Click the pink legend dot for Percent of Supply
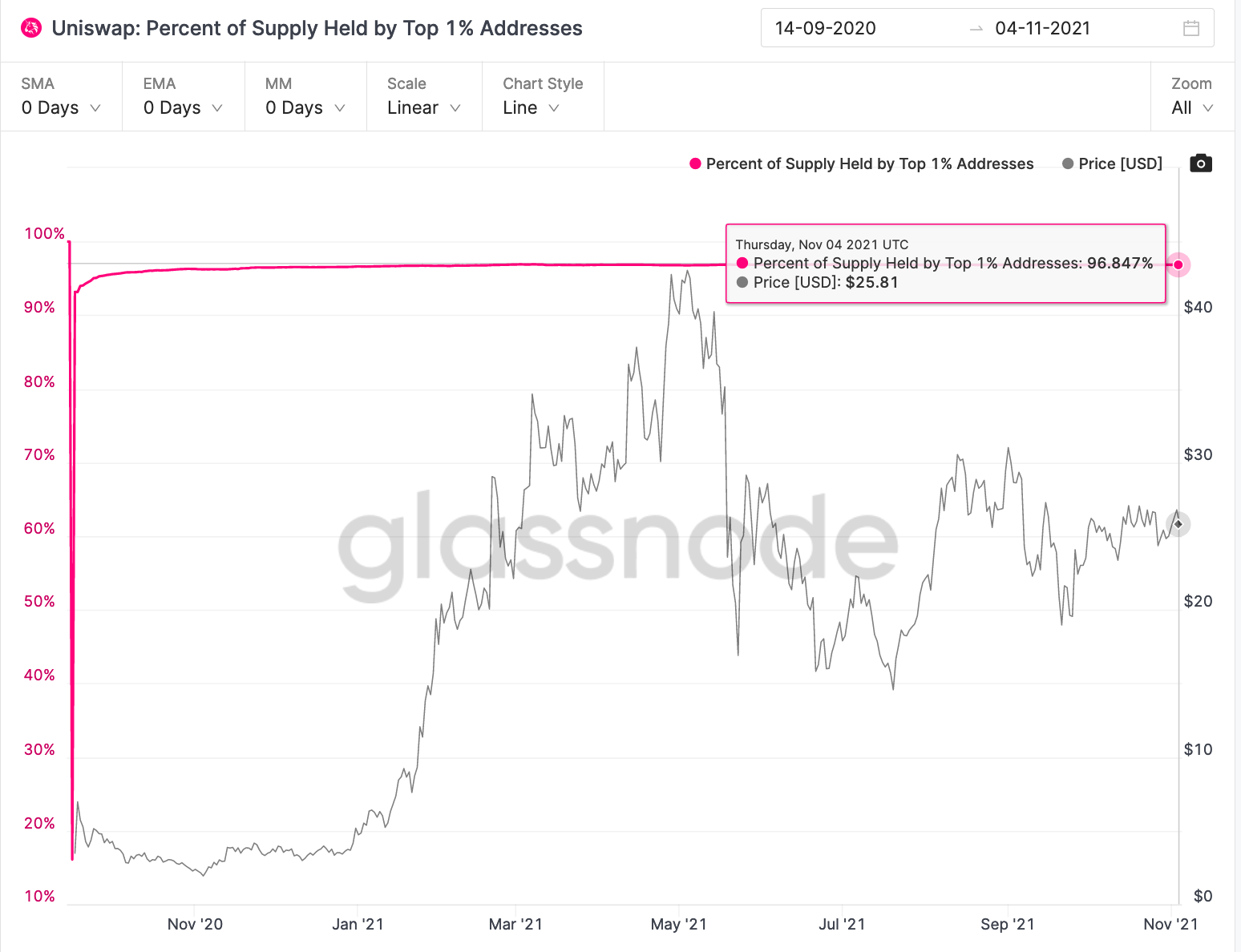Viewport: 1241px width, 952px height. pyautogui.click(x=695, y=163)
